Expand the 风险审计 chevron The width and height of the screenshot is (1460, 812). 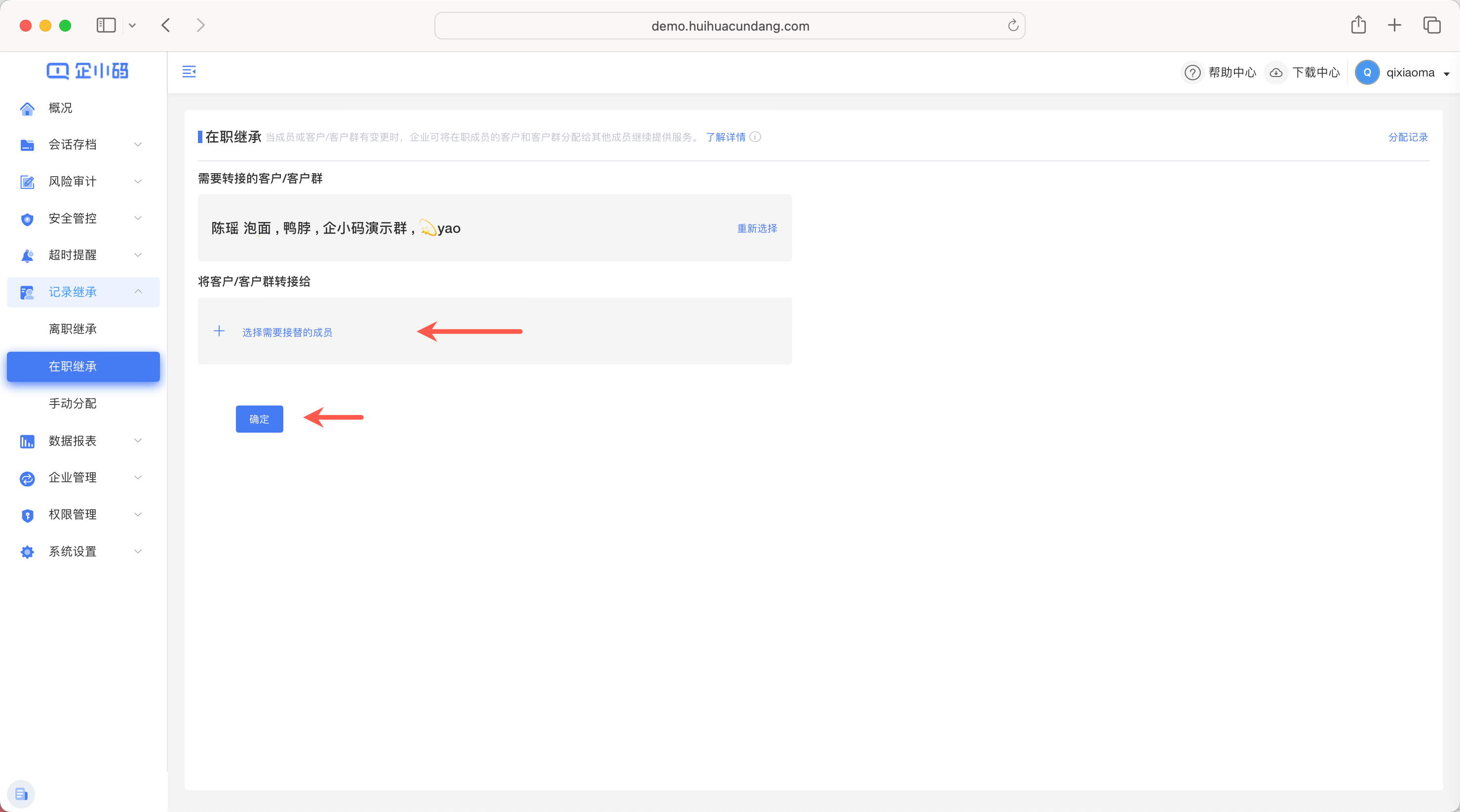point(138,182)
